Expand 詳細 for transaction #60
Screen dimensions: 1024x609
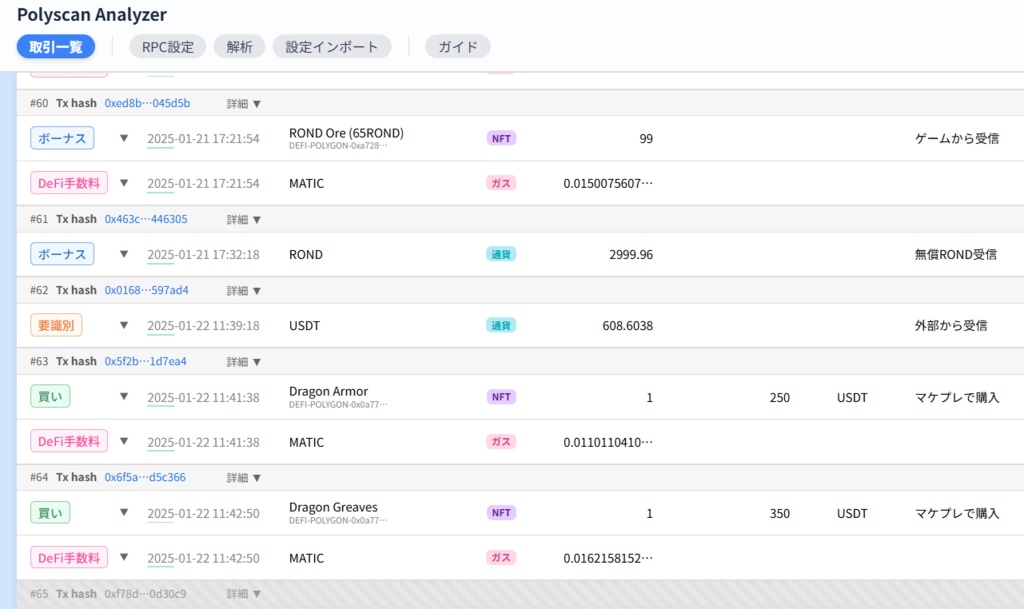pyautogui.click(x=243, y=103)
